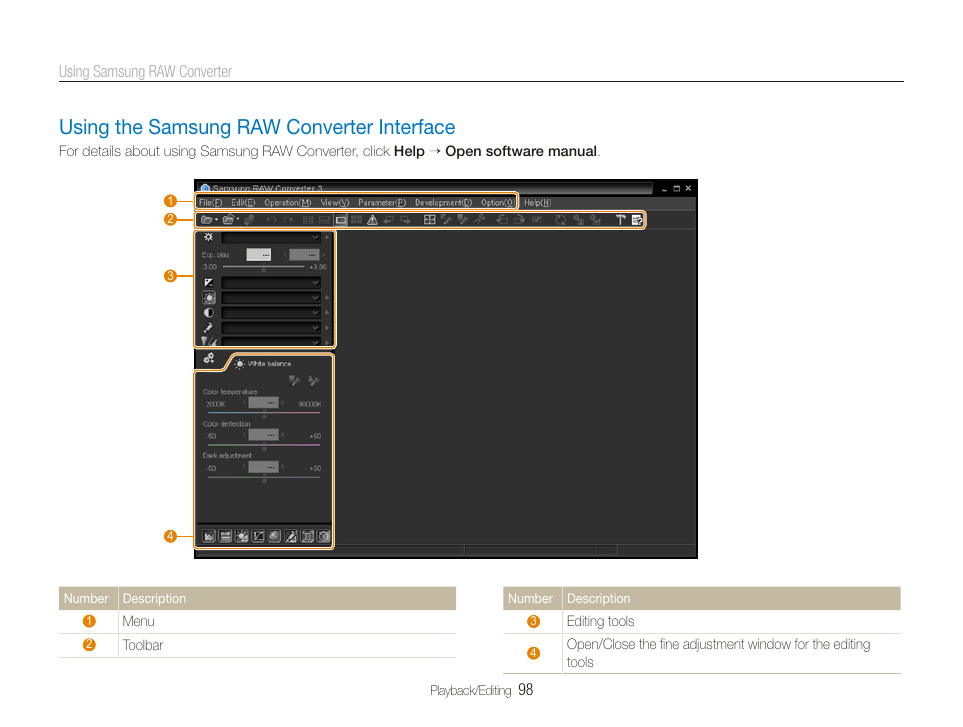
Task: Increase Exp. bias with the right arrow
Action: [x=324, y=254]
